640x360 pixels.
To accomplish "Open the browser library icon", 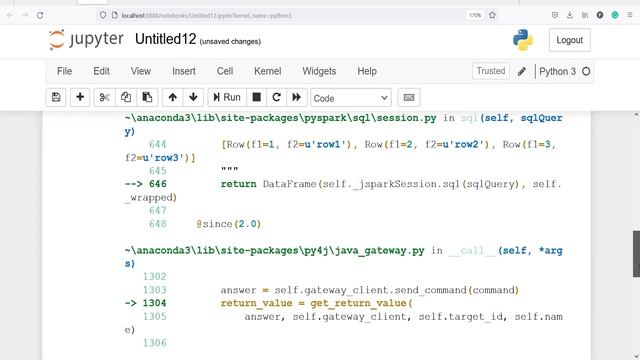I will point(585,15).
